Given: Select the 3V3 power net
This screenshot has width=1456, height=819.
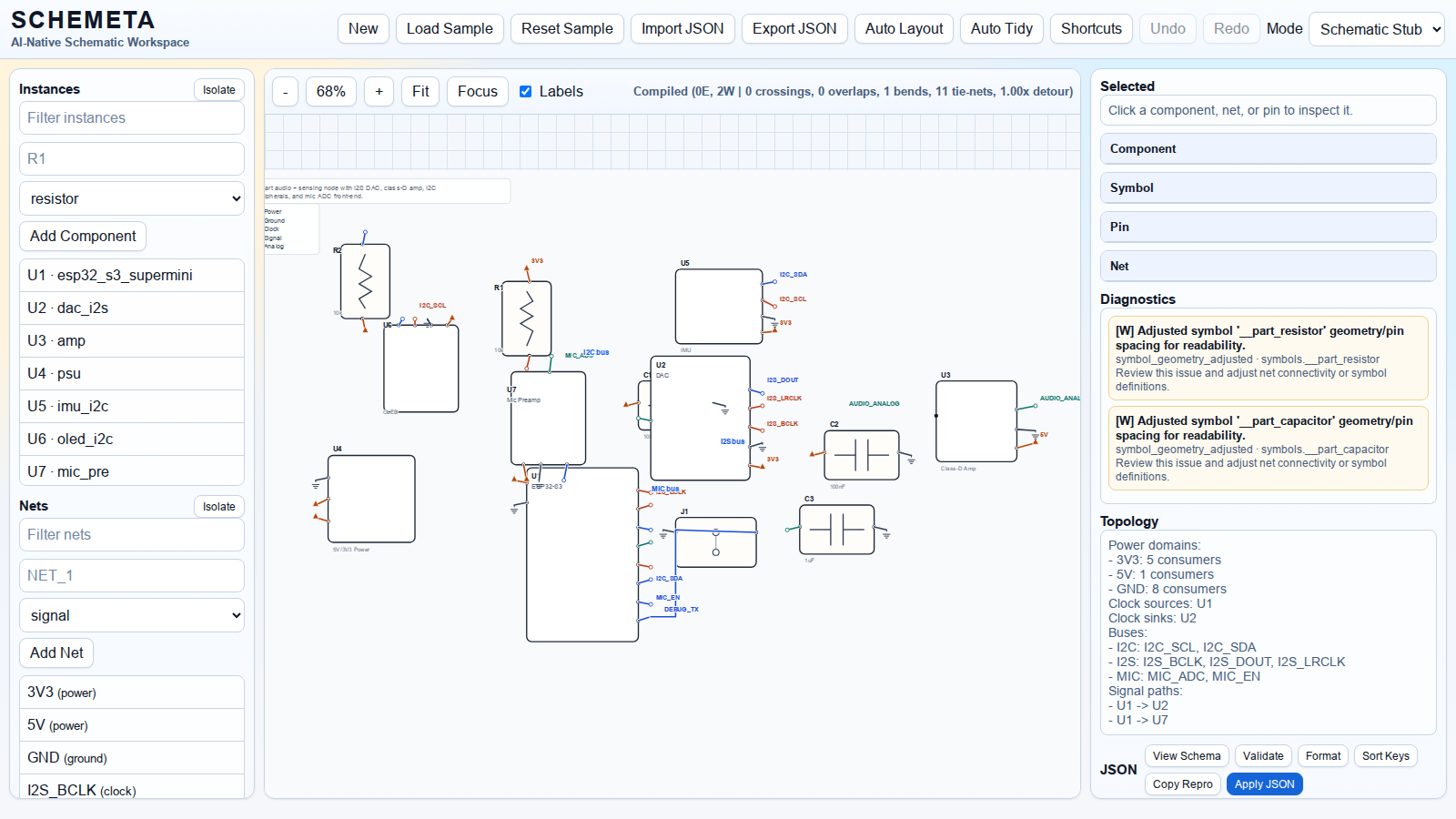Looking at the screenshot, I should click(132, 693).
